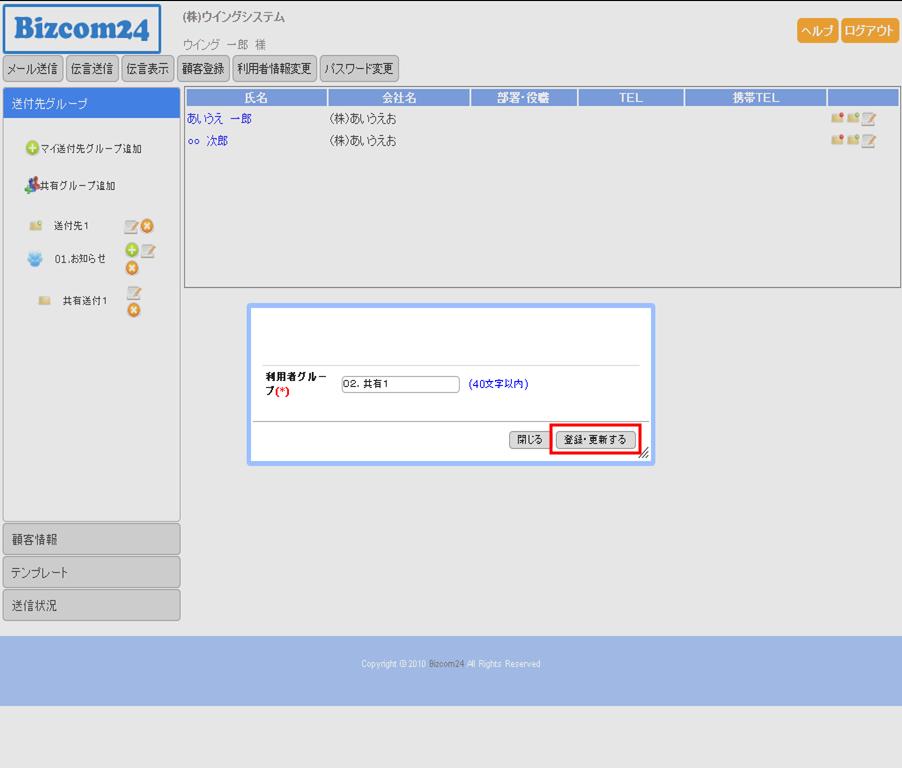This screenshot has width=902, height=768.
Task: Open the メール送信 menu tab
Action: [33, 69]
